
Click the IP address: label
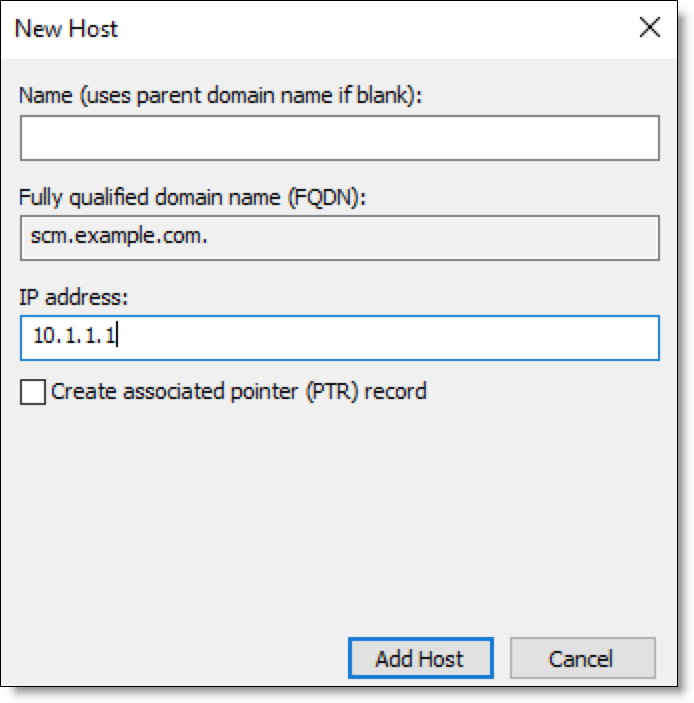pos(74,297)
